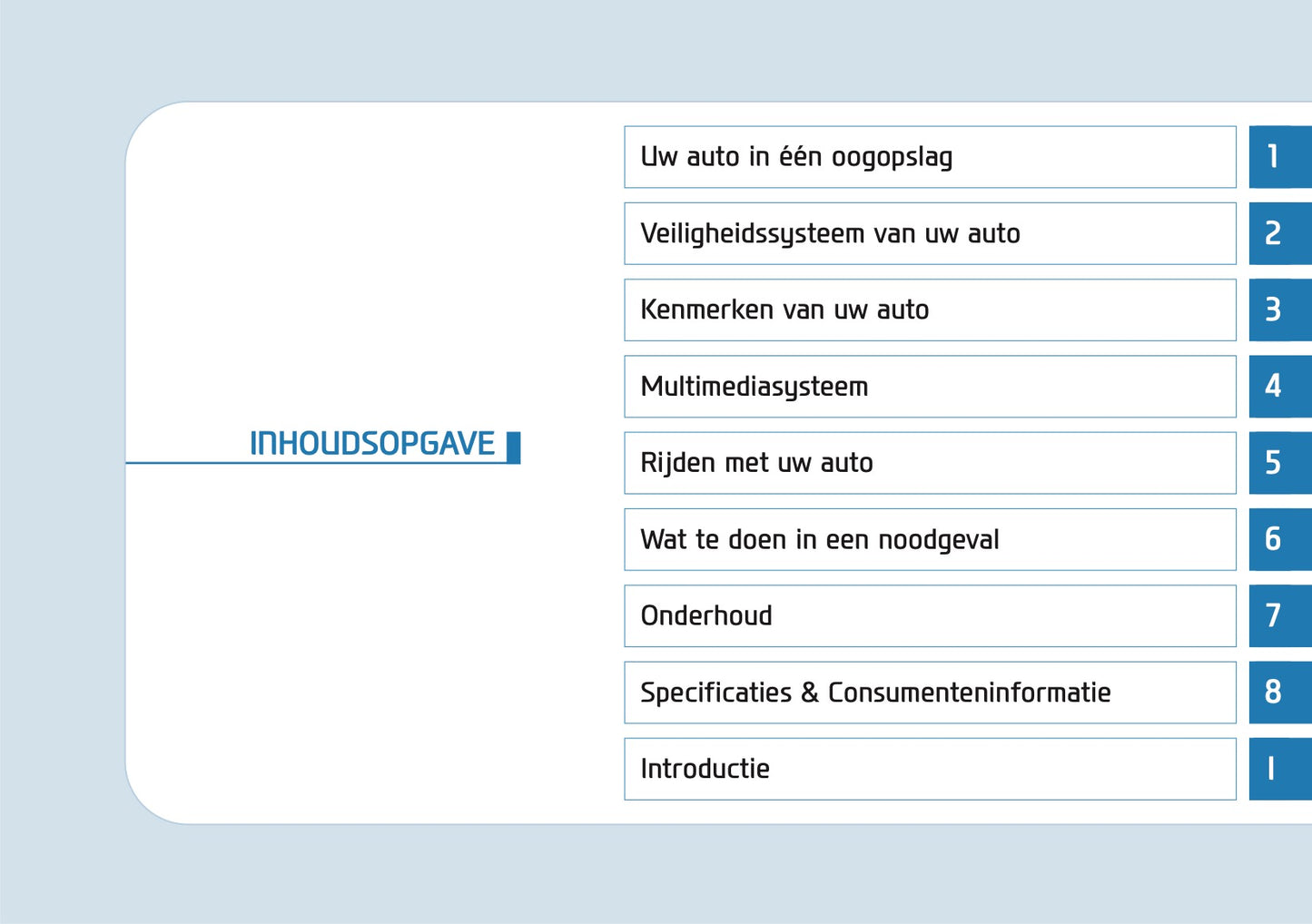Image resolution: width=1312 pixels, height=924 pixels.
Task: Select the blue tab labeled I
Action: click(x=1279, y=769)
